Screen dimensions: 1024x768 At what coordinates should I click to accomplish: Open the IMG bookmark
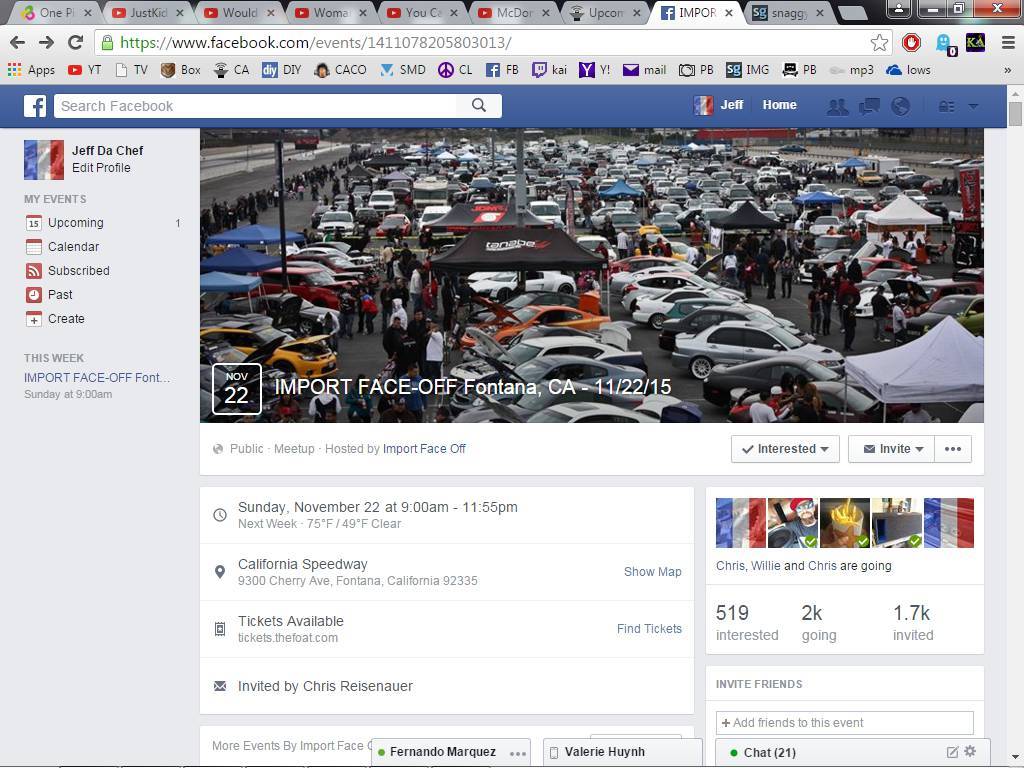pos(747,70)
